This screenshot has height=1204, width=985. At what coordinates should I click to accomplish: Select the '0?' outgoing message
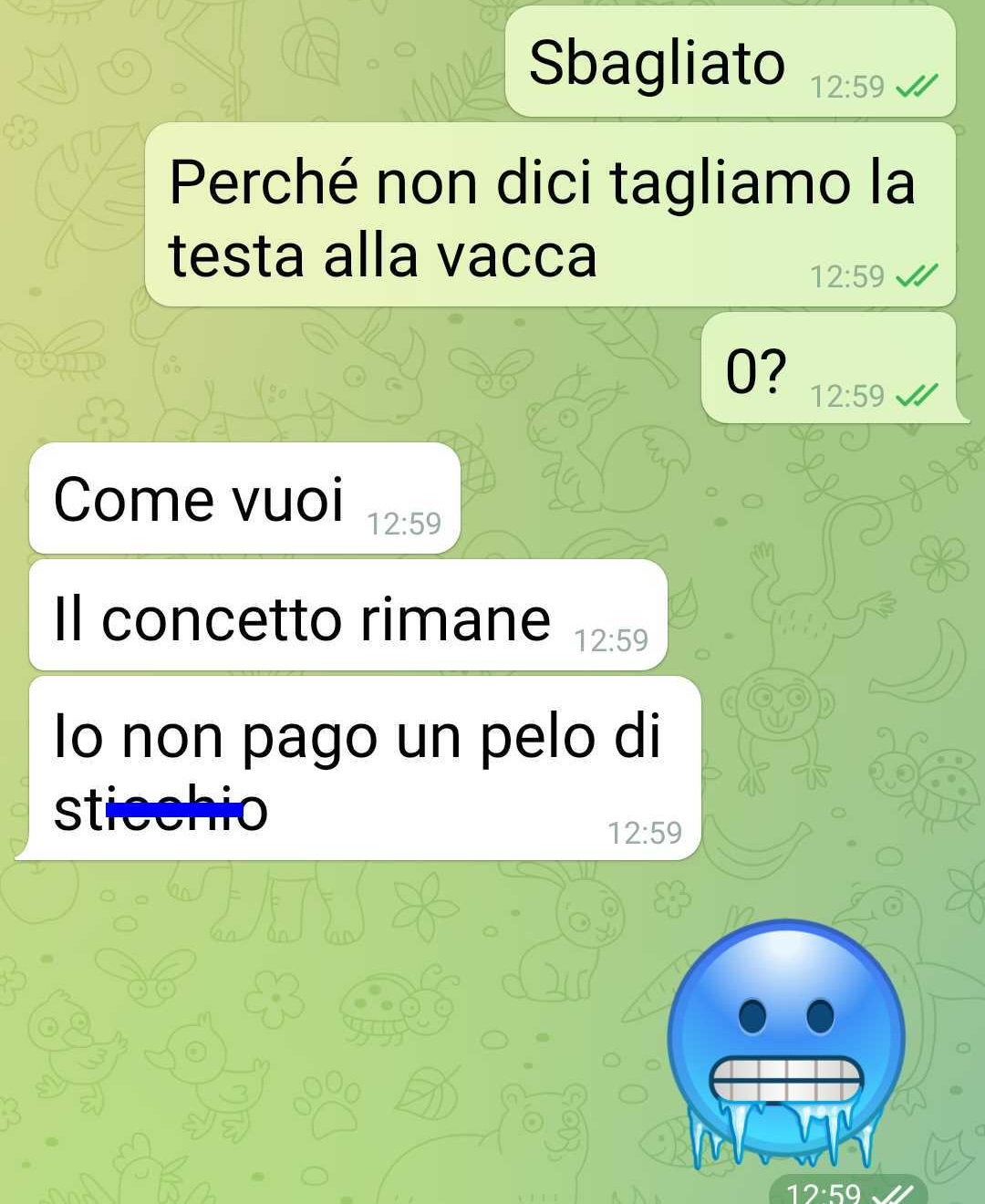tap(832, 368)
